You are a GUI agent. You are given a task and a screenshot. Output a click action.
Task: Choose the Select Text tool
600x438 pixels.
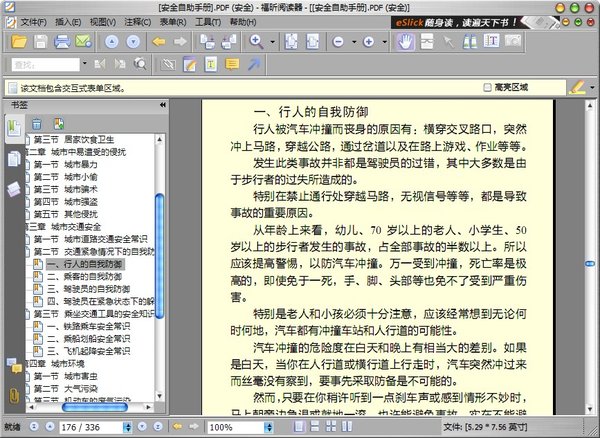491,41
